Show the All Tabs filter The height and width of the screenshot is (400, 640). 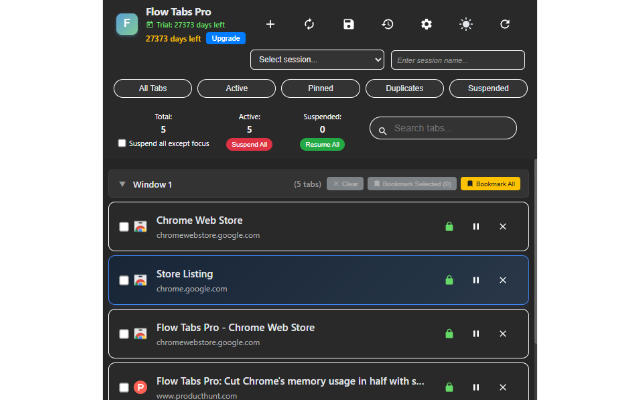(x=153, y=88)
